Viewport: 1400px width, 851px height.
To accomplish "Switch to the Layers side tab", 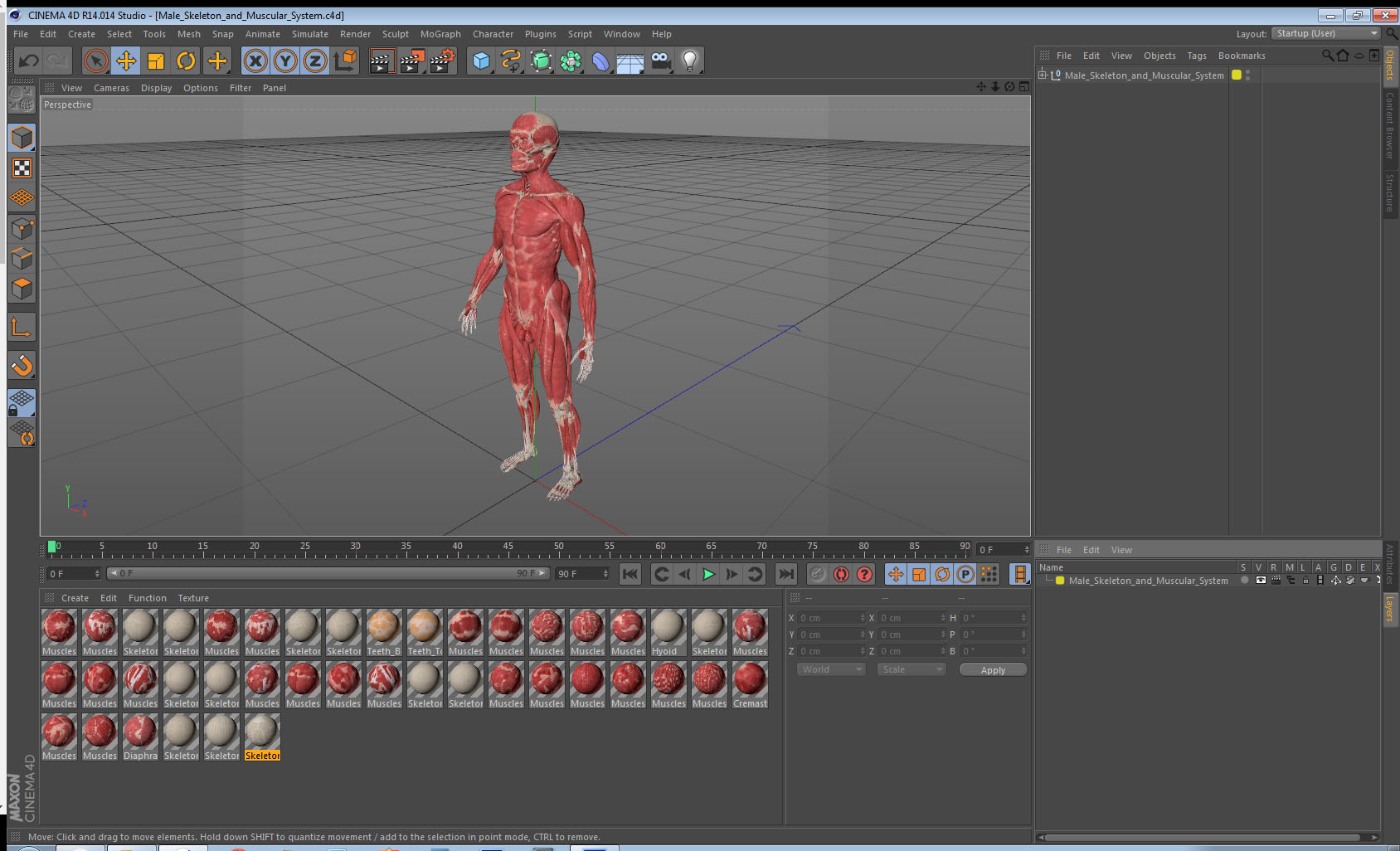I will point(1390,610).
